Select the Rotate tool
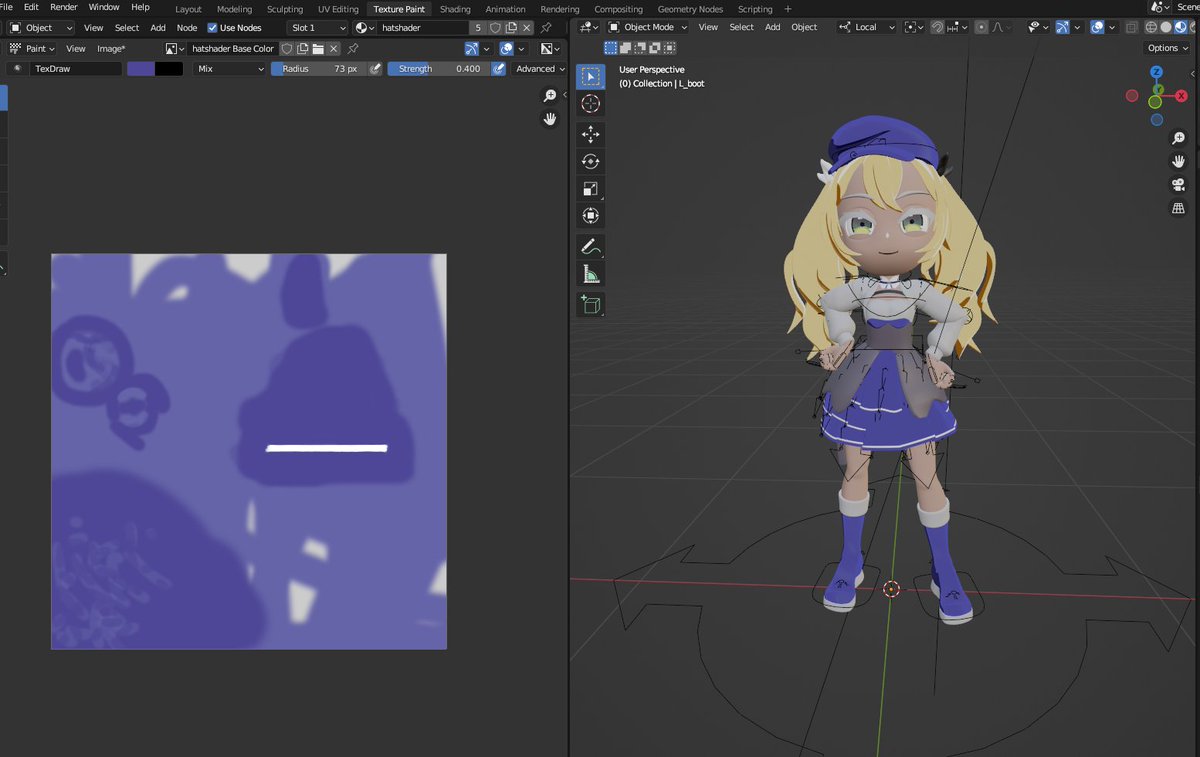Image resolution: width=1200 pixels, height=757 pixels. [x=591, y=162]
